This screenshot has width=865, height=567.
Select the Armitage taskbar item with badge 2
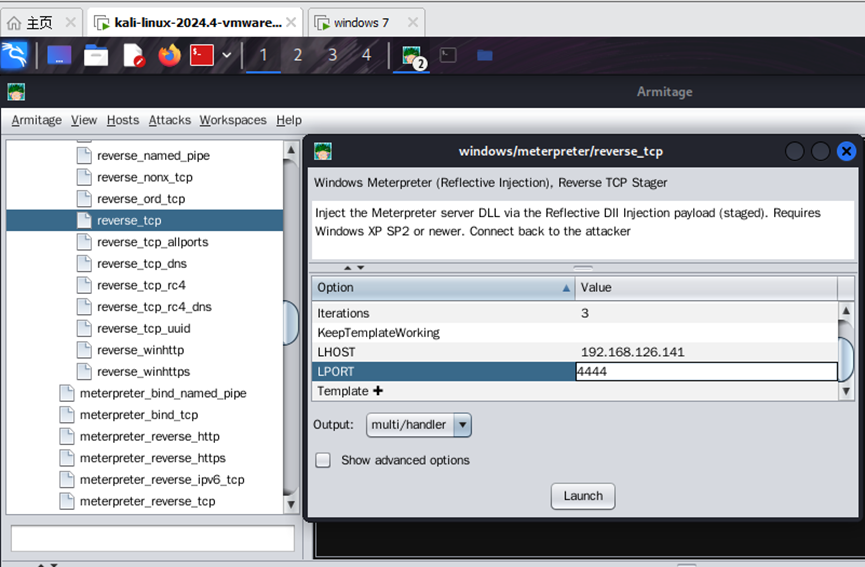412,56
